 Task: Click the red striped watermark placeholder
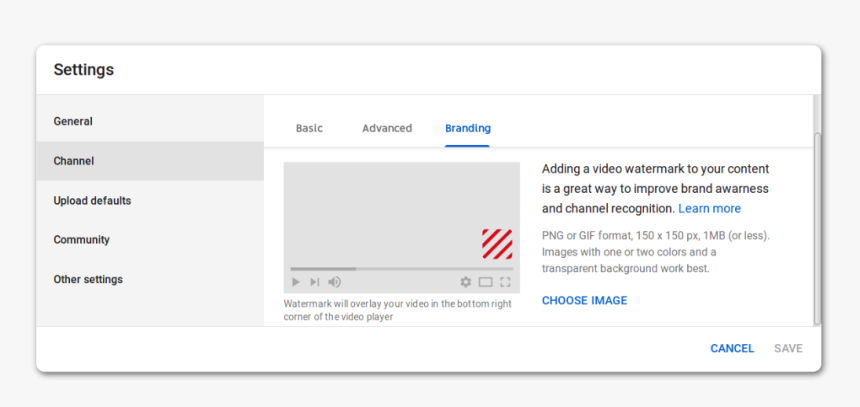point(497,244)
